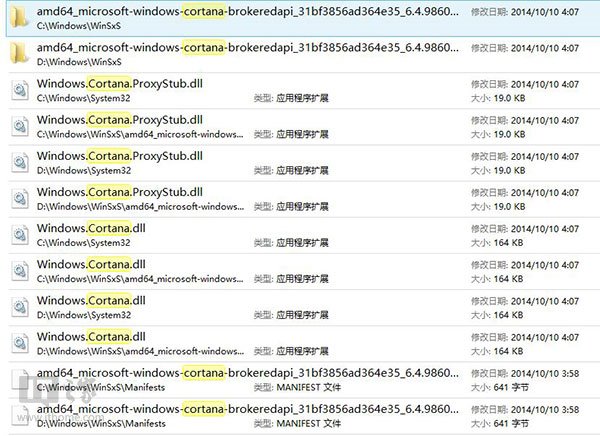Select file name Windows.Cortana.ProxyStub.dll located in C:\Windows\System32
Viewport: 600px width, 436px height.
point(120,84)
